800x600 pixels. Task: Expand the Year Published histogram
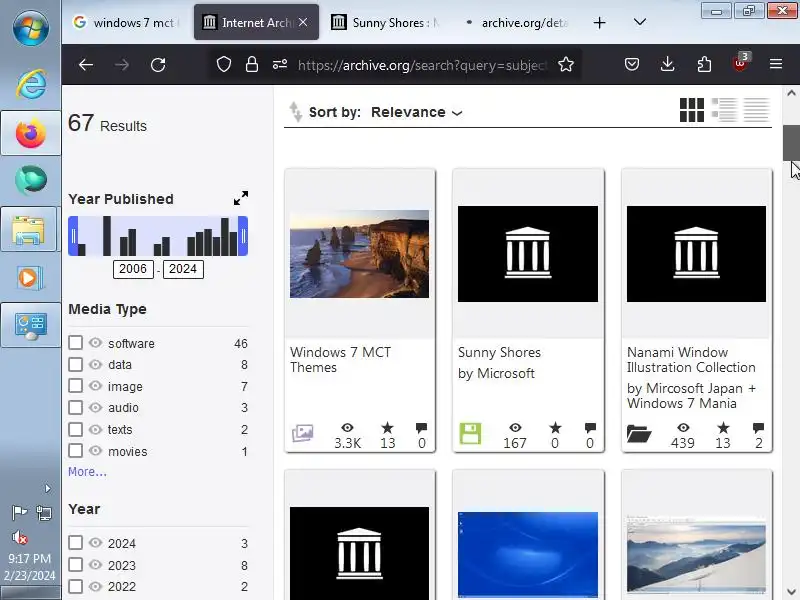click(241, 198)
